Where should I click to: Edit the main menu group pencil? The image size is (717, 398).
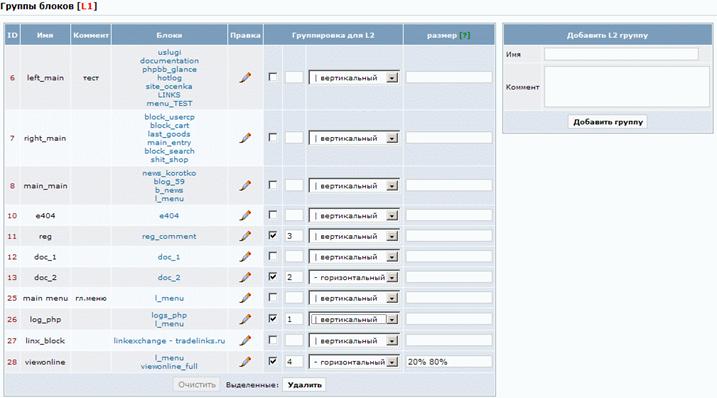[x=245, y=298]
